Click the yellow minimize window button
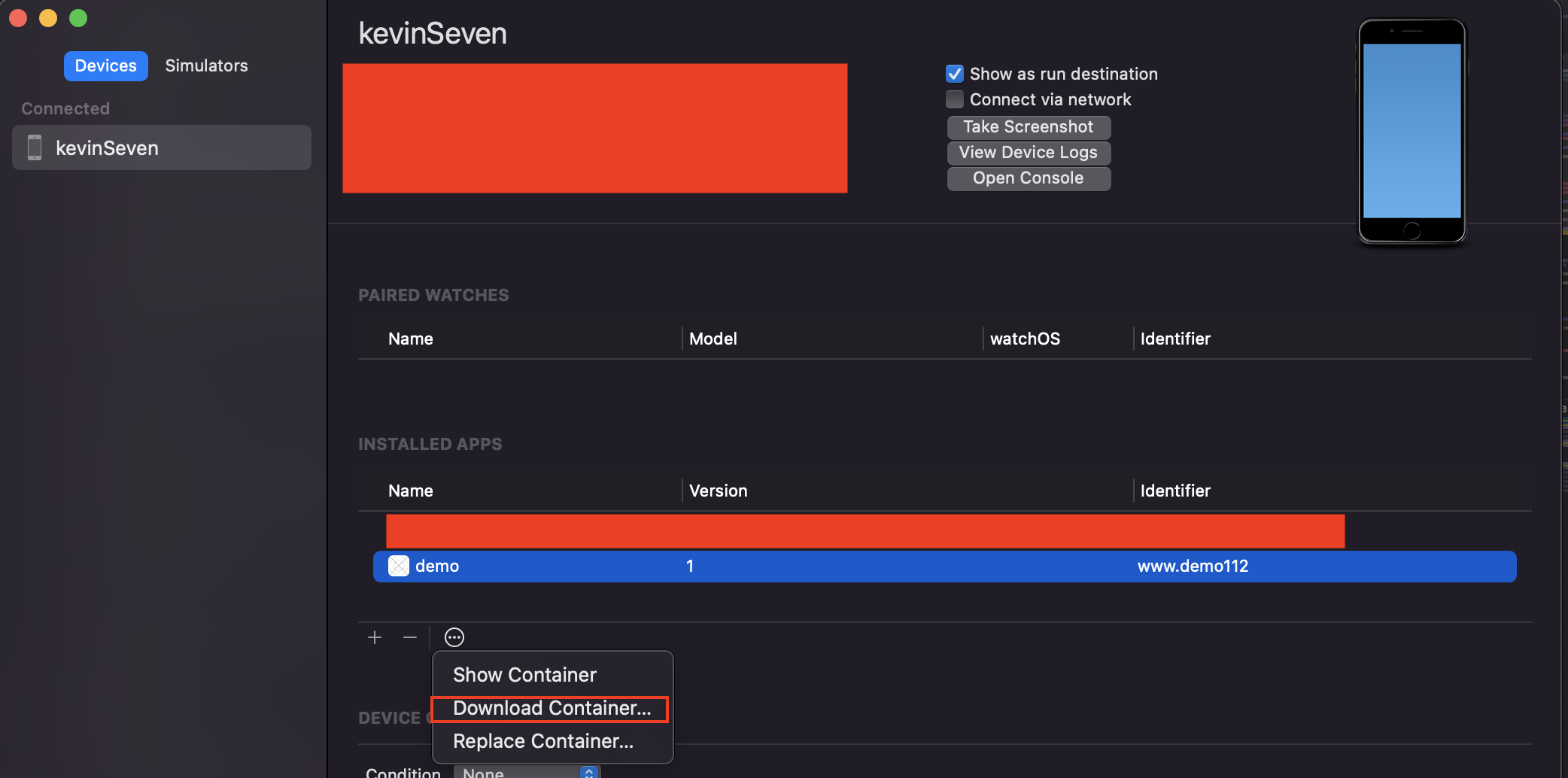This screenshot has height=778, width=1568. 48,18
